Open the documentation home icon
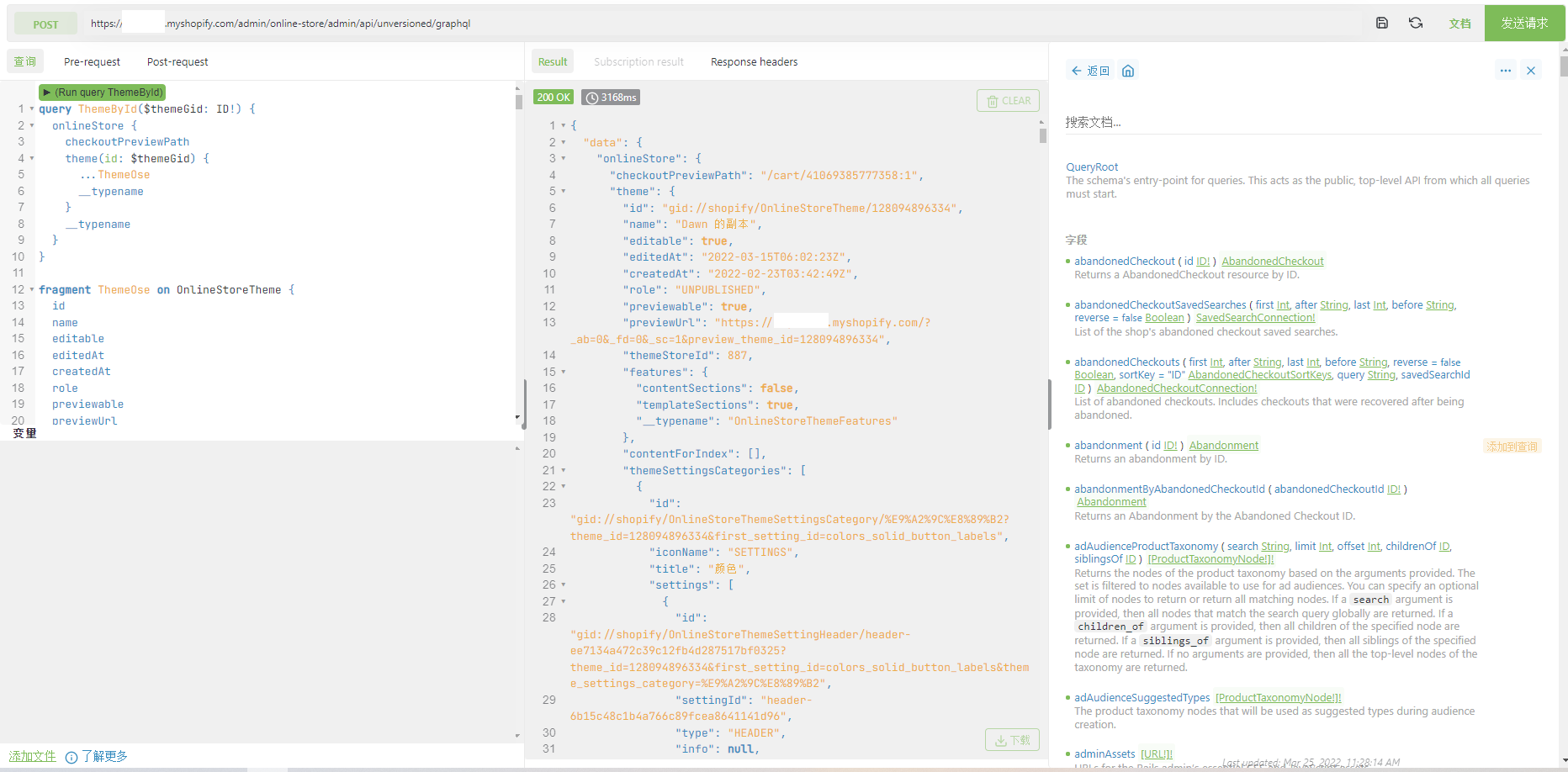The height and width of the screenshot is (772, 1568). [x=1128, y=71]
